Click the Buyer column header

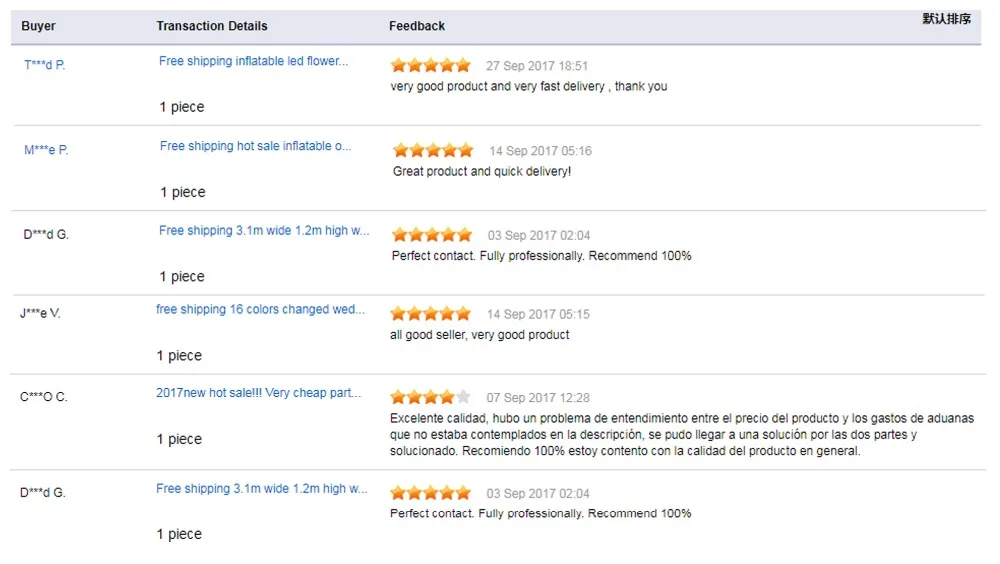[x=38, y=26]
